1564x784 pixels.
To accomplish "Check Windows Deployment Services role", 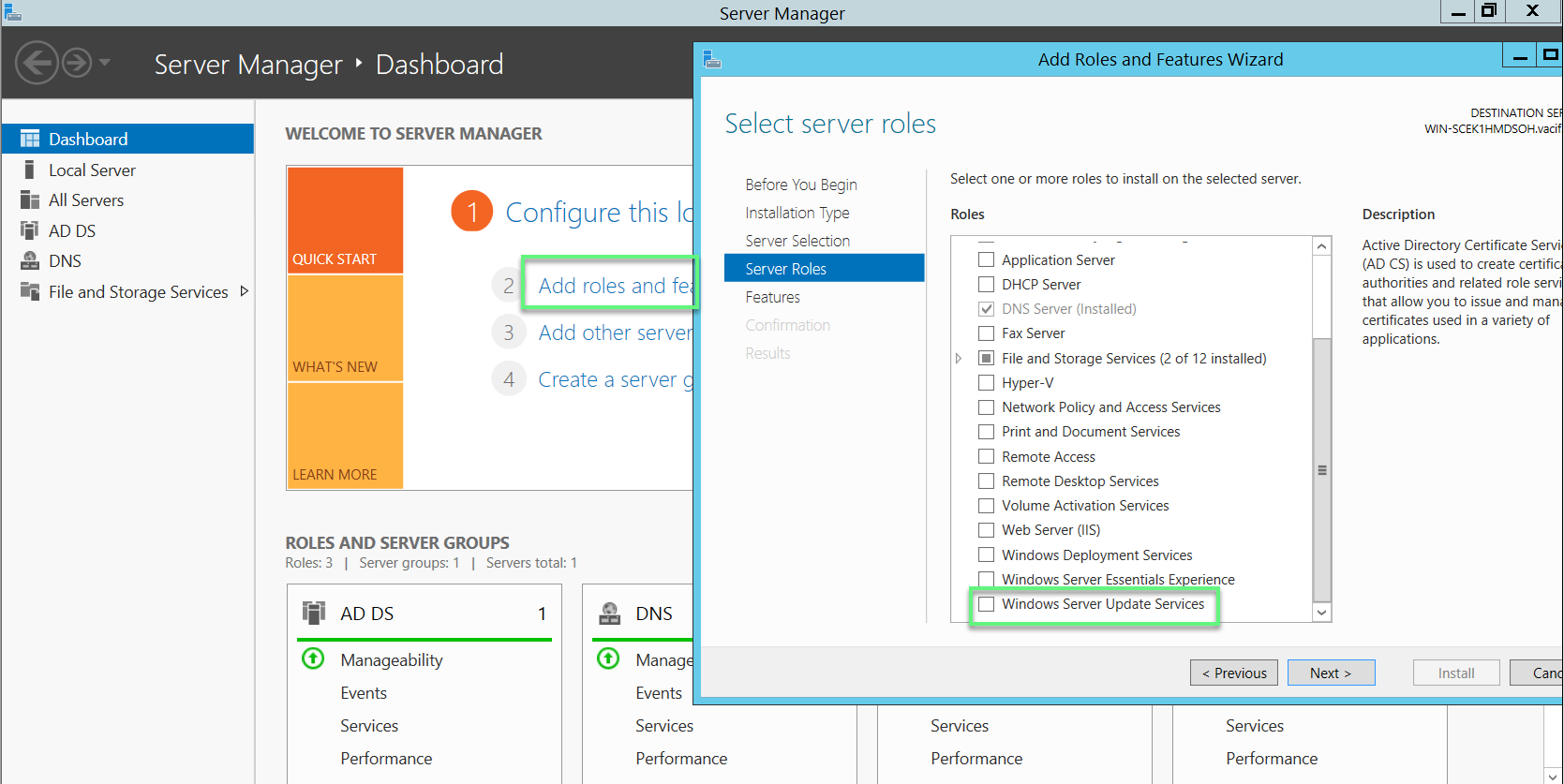I will [986, 555].
